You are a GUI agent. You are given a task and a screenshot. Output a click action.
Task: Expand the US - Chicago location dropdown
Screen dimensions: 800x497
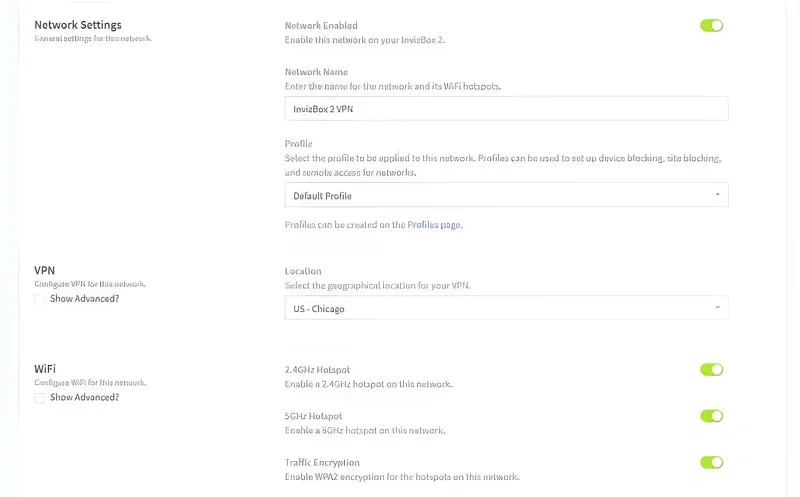coord(506,309)
